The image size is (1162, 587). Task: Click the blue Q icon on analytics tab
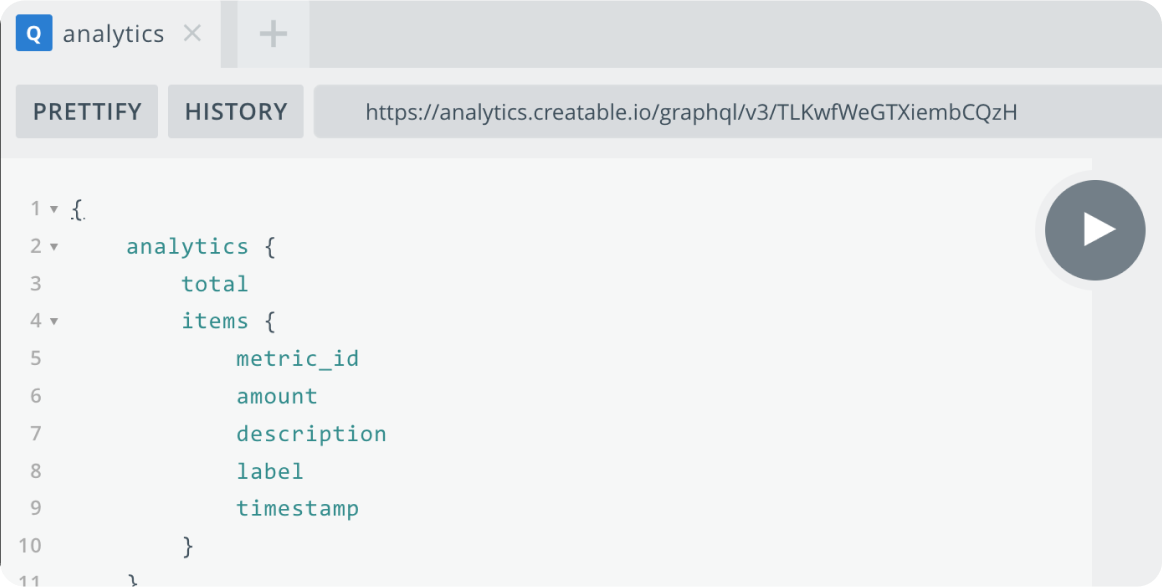[34, 33]
